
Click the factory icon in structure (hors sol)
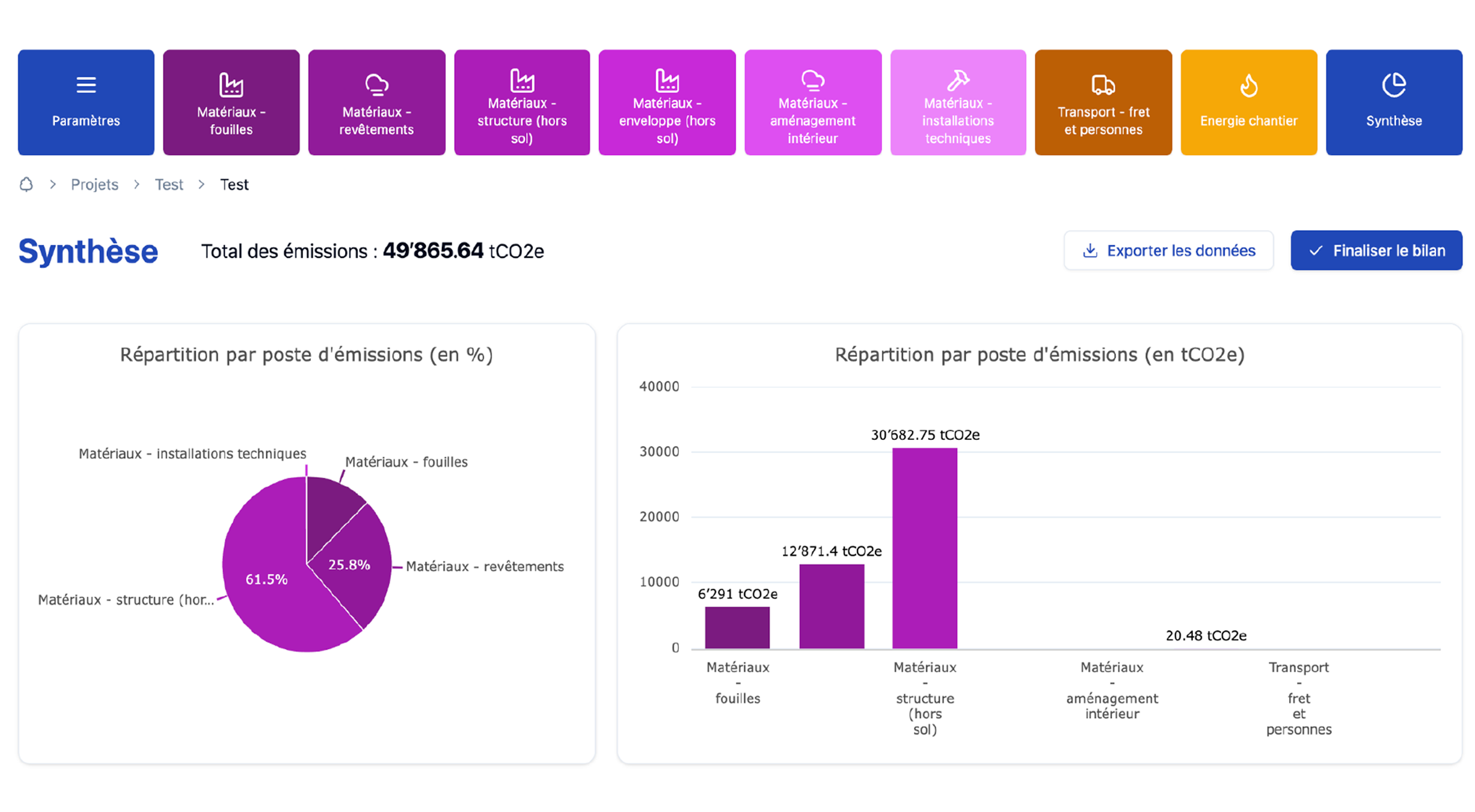click(x=522, y=80)
